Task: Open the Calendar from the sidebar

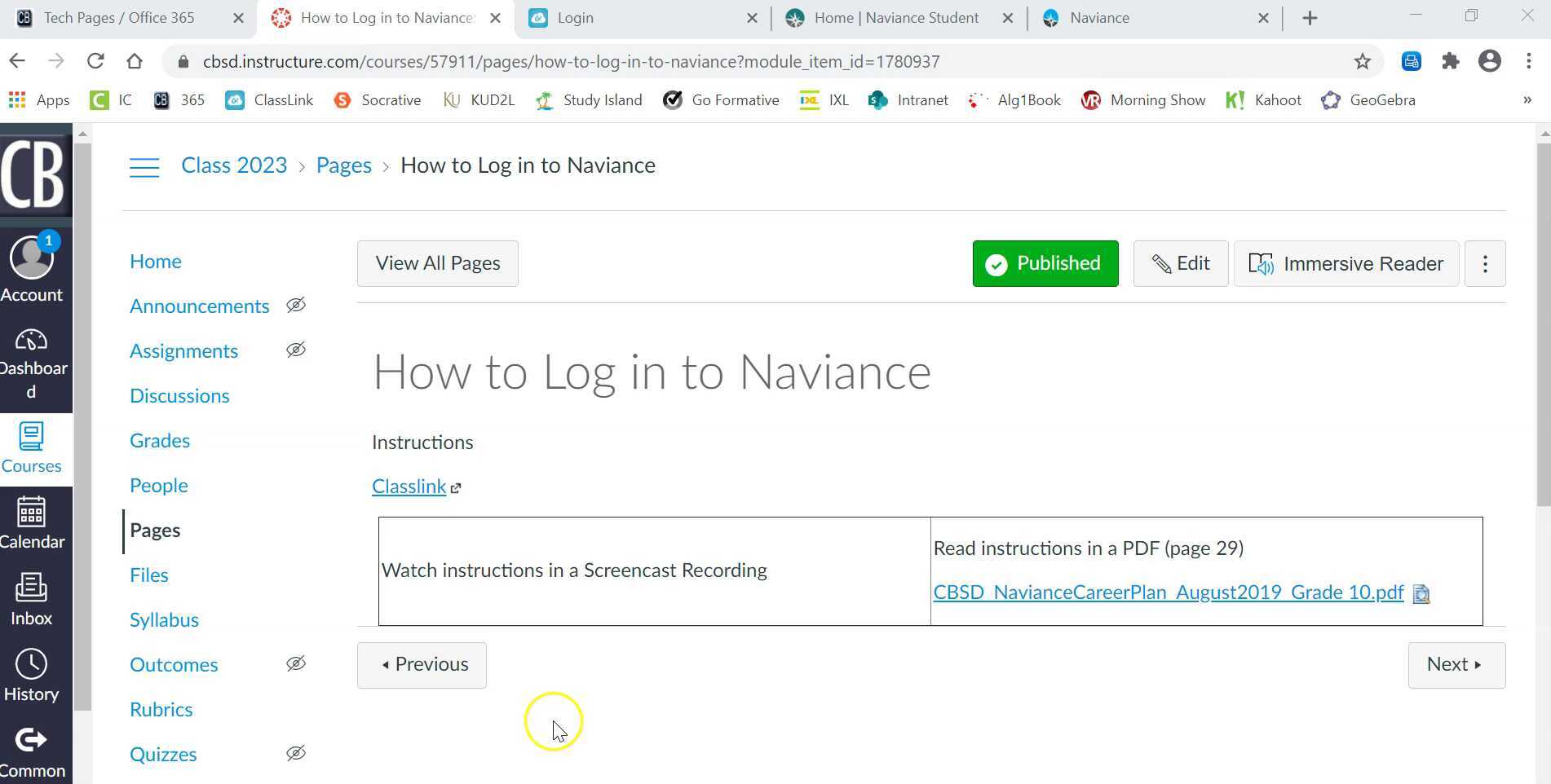Action: coord(33,522)
